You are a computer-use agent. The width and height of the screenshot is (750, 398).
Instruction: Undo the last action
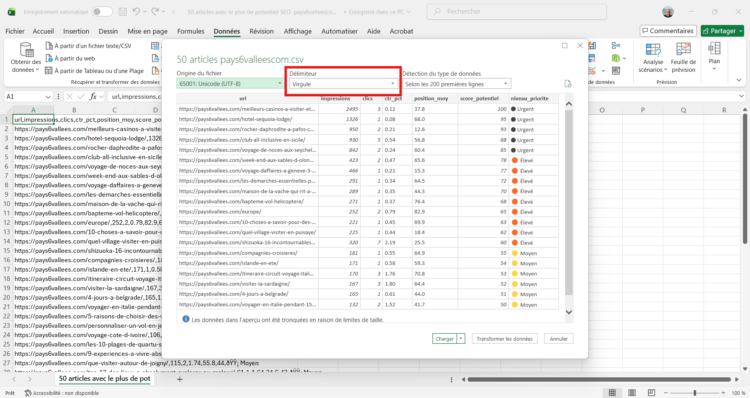(x=136, y=11)
